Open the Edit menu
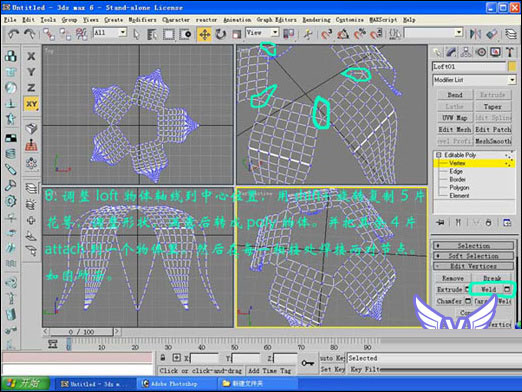 click(x=28, y=20)
